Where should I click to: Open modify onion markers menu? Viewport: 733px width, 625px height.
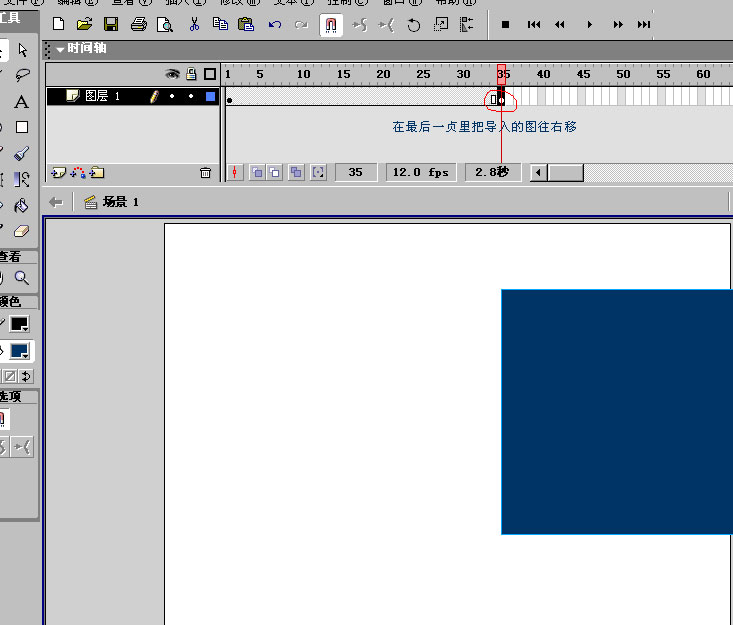tap(318, 172)
